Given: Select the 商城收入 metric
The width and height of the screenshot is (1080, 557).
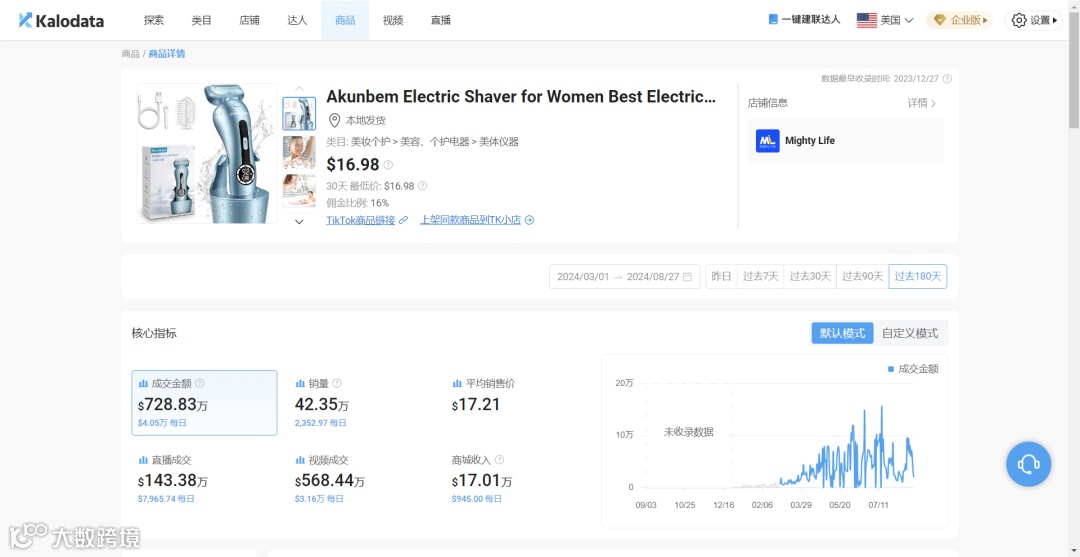Looking at the screenshot, I should tap(518, 479).
